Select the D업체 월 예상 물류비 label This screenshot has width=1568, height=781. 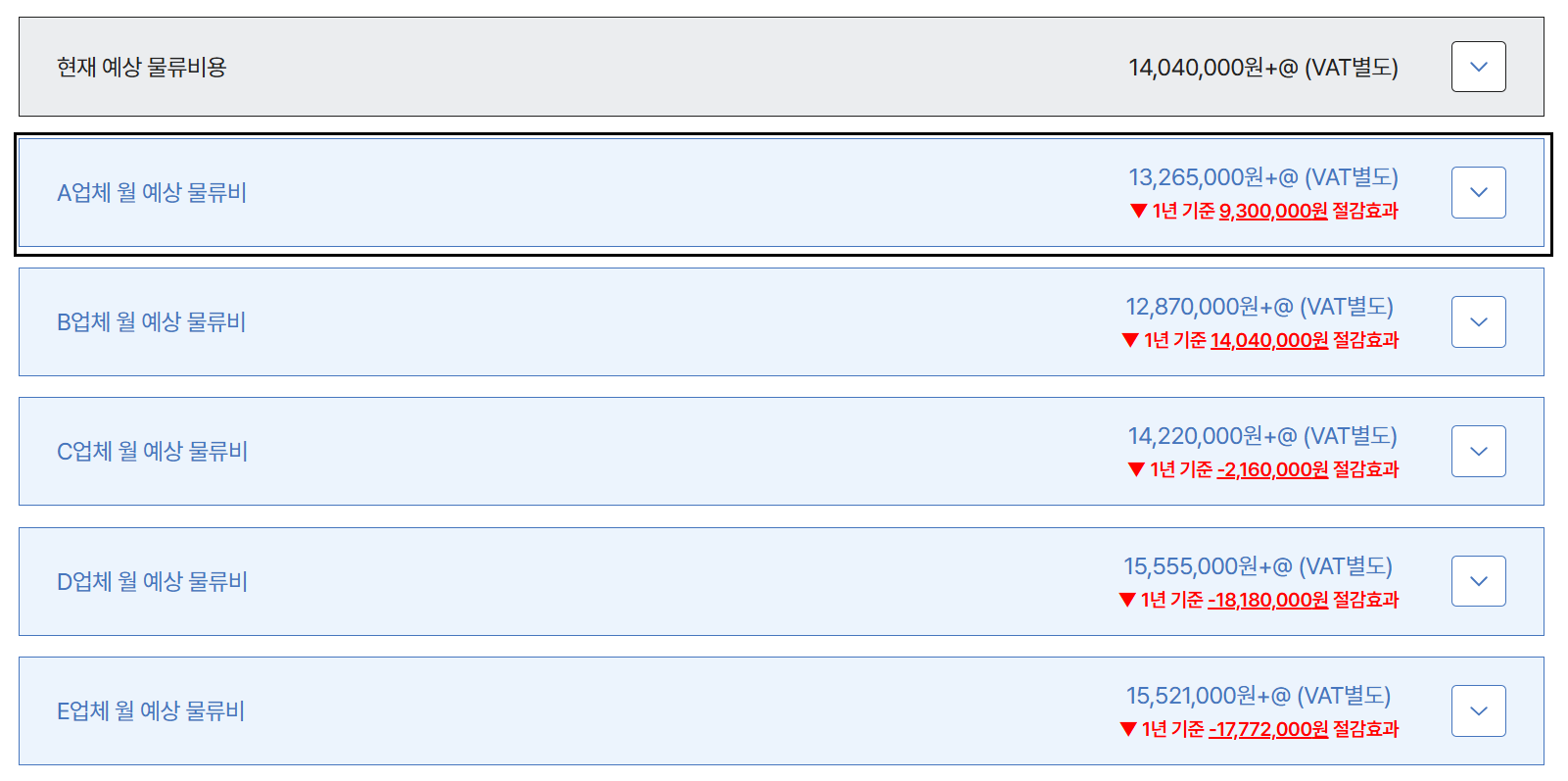[153, 581]
